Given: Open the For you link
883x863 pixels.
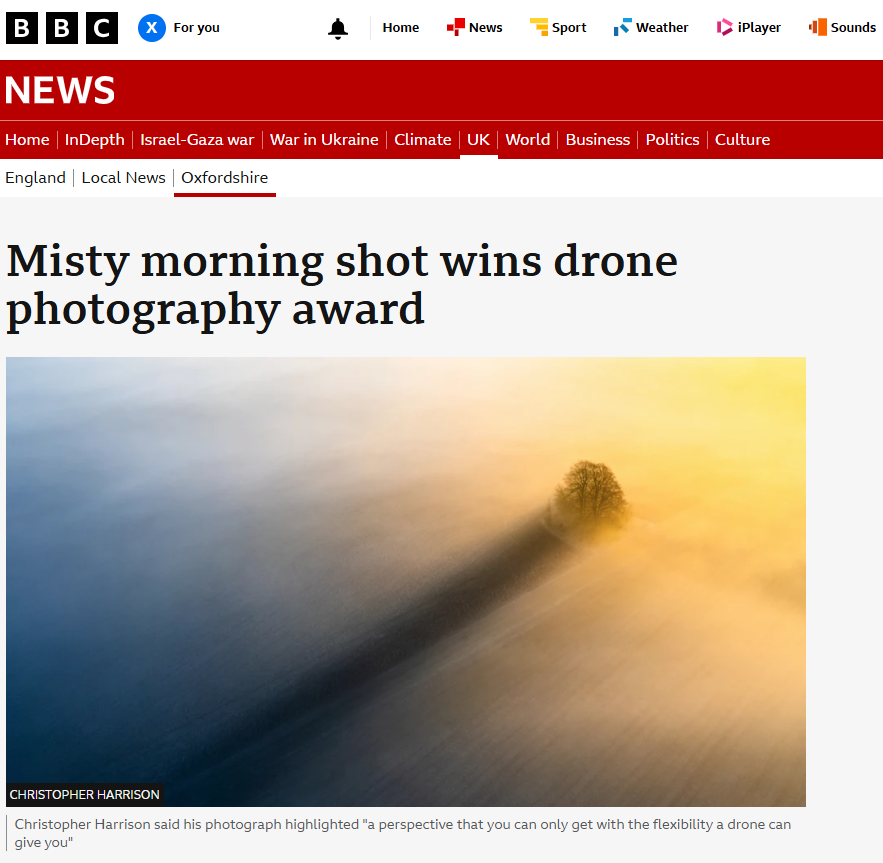Looking at the screenshot, I should 197,28.
